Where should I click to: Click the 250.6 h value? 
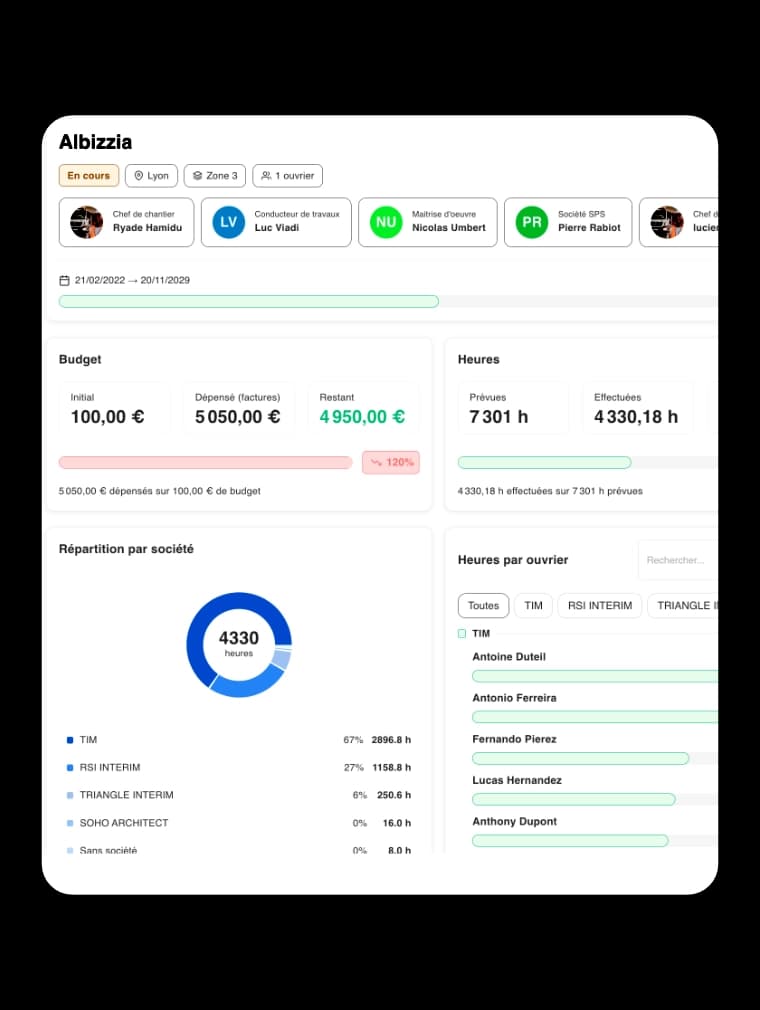pos(394,796)
